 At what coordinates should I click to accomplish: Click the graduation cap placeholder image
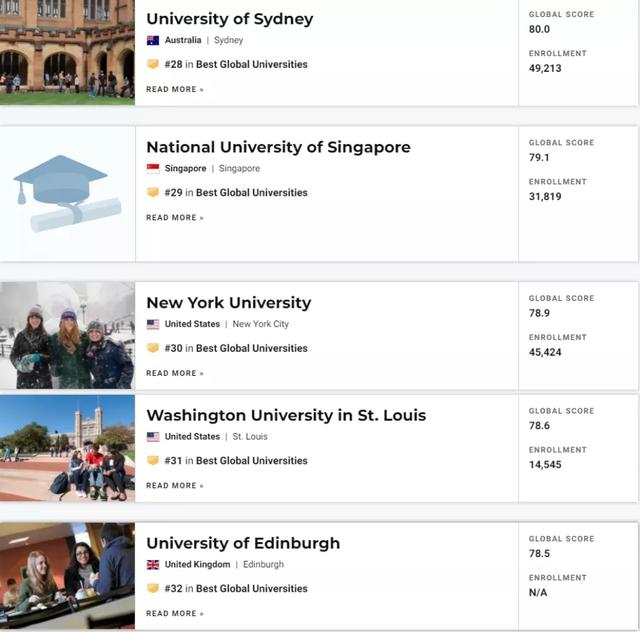pyautogui.click(x=67, y=194)
